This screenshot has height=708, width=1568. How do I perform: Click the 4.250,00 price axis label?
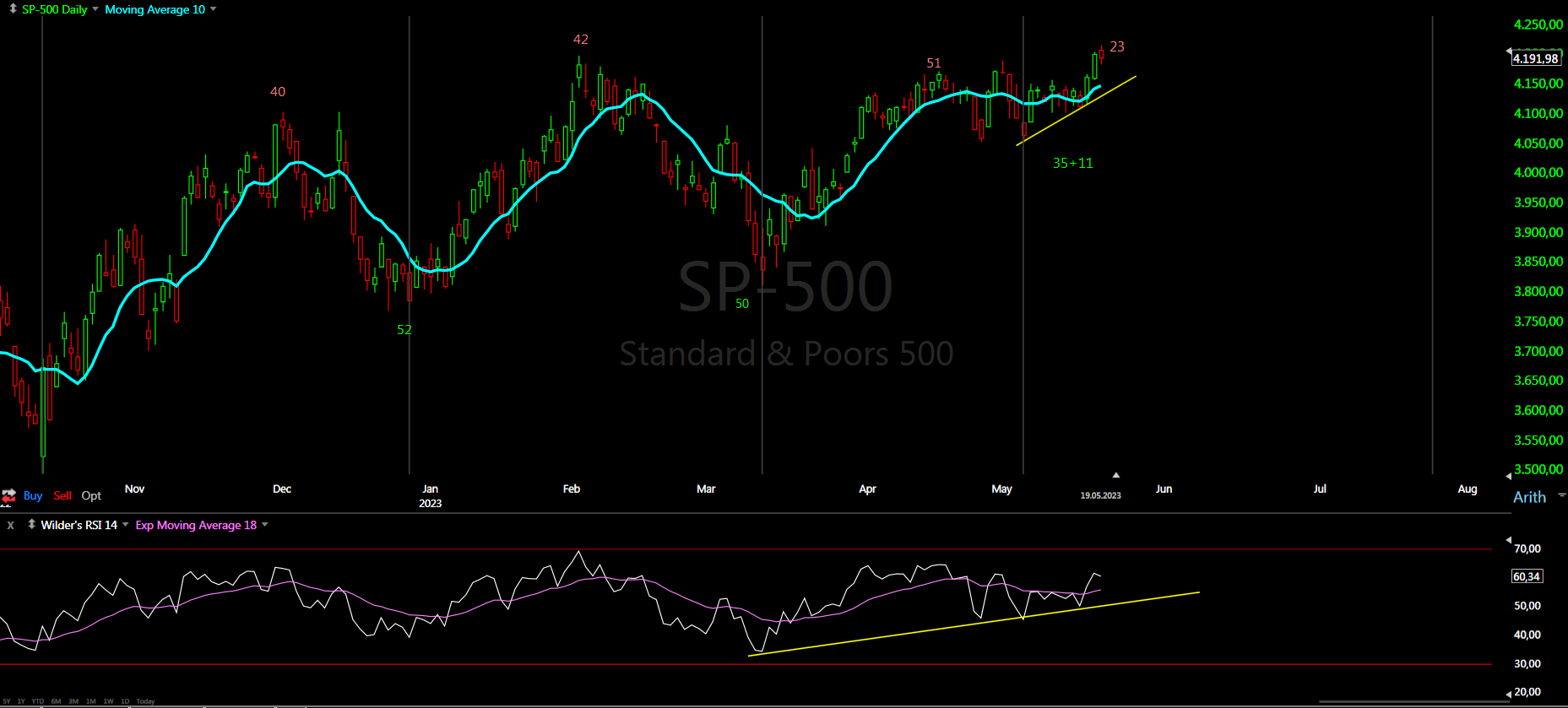pyautogui.click(x=1538, y=24)
